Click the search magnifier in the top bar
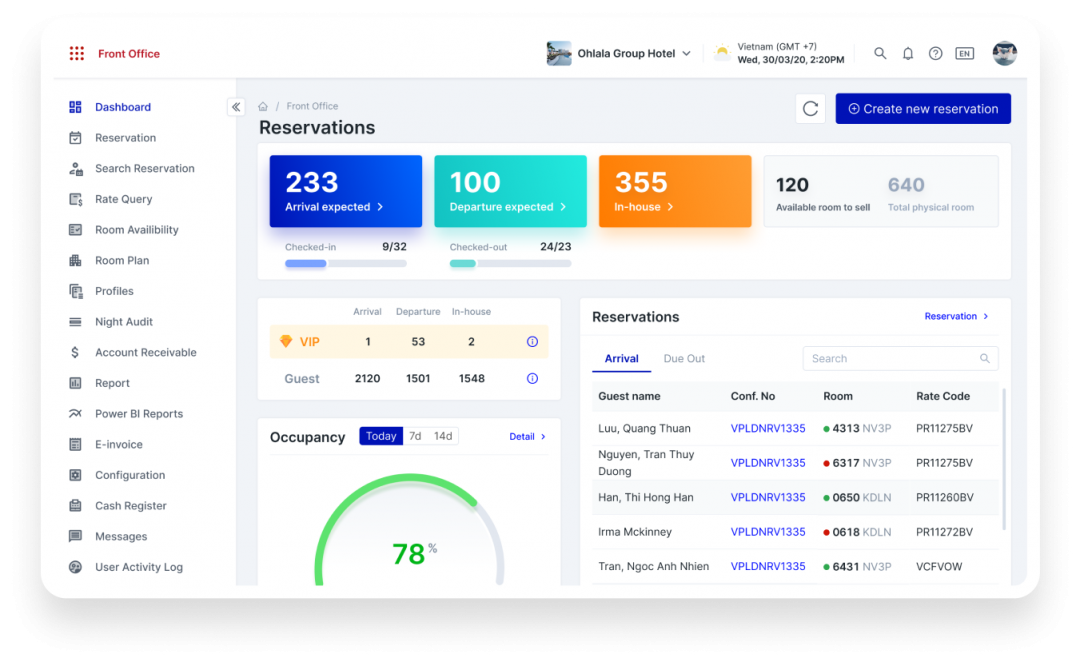This screenshot has height=662, width=1080. [879, 53]
